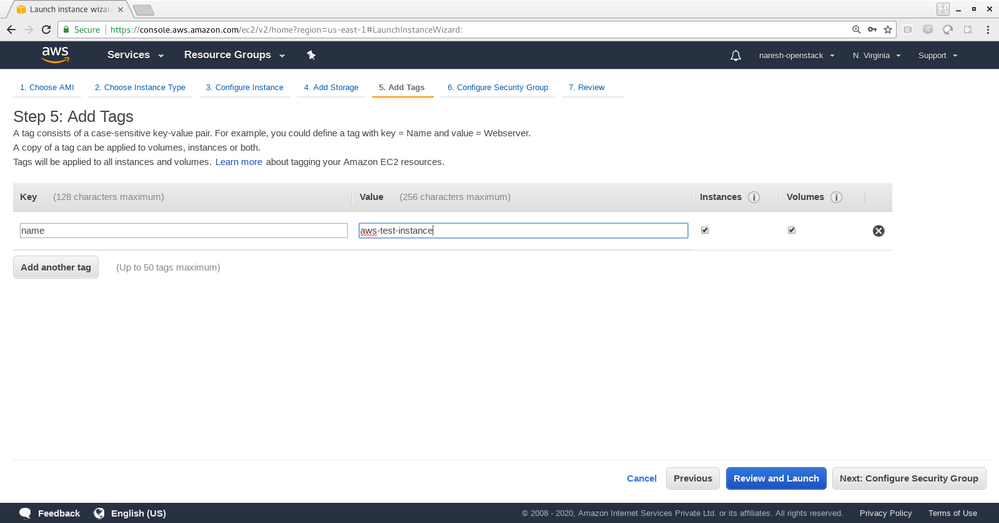Viewport: 999px width, 523px height.
Task: Click the pin shortcut icon in navbar
Action: click(x=311, y=55)
